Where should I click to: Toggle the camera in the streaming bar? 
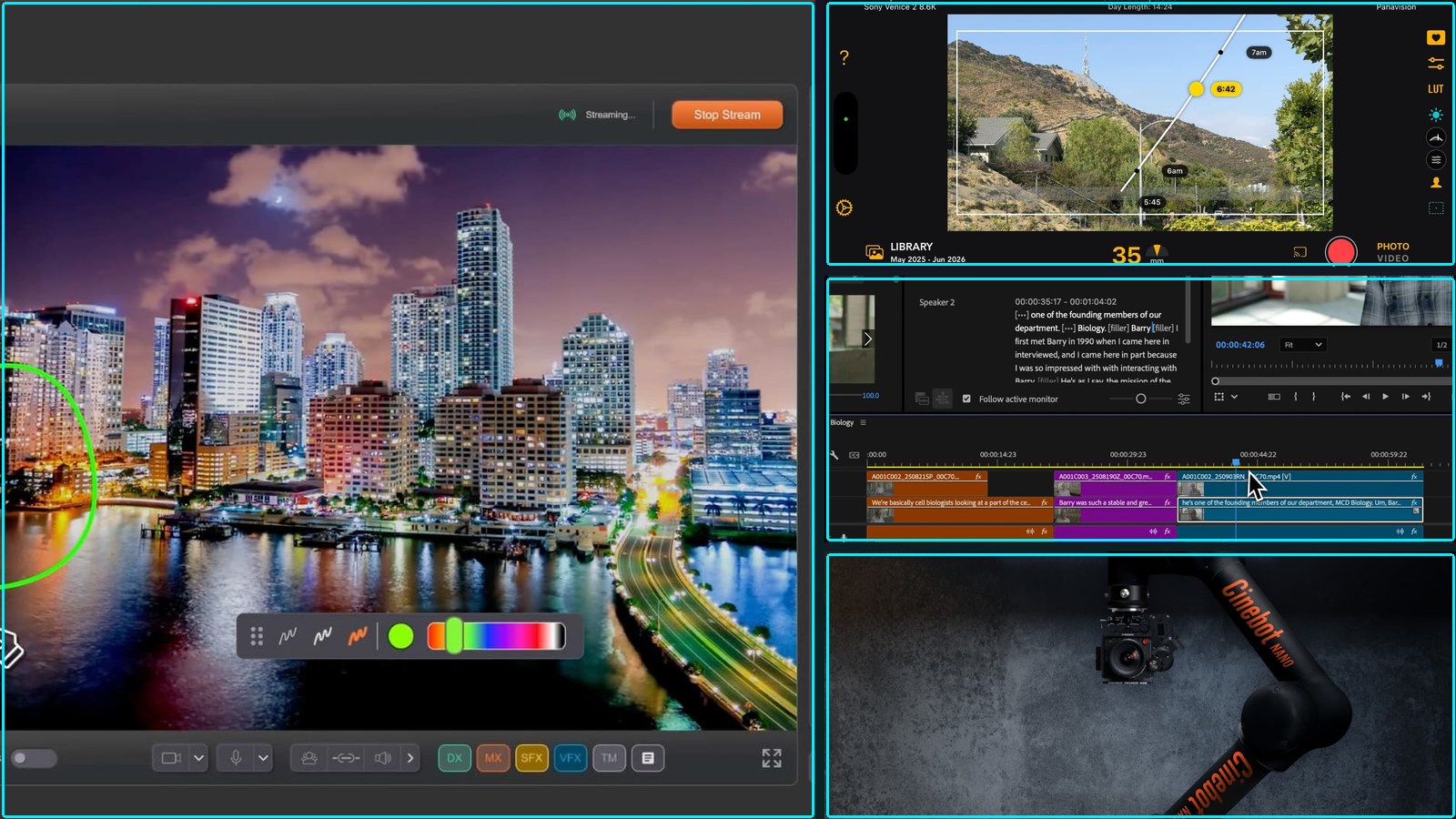click(x=171, y=758)
